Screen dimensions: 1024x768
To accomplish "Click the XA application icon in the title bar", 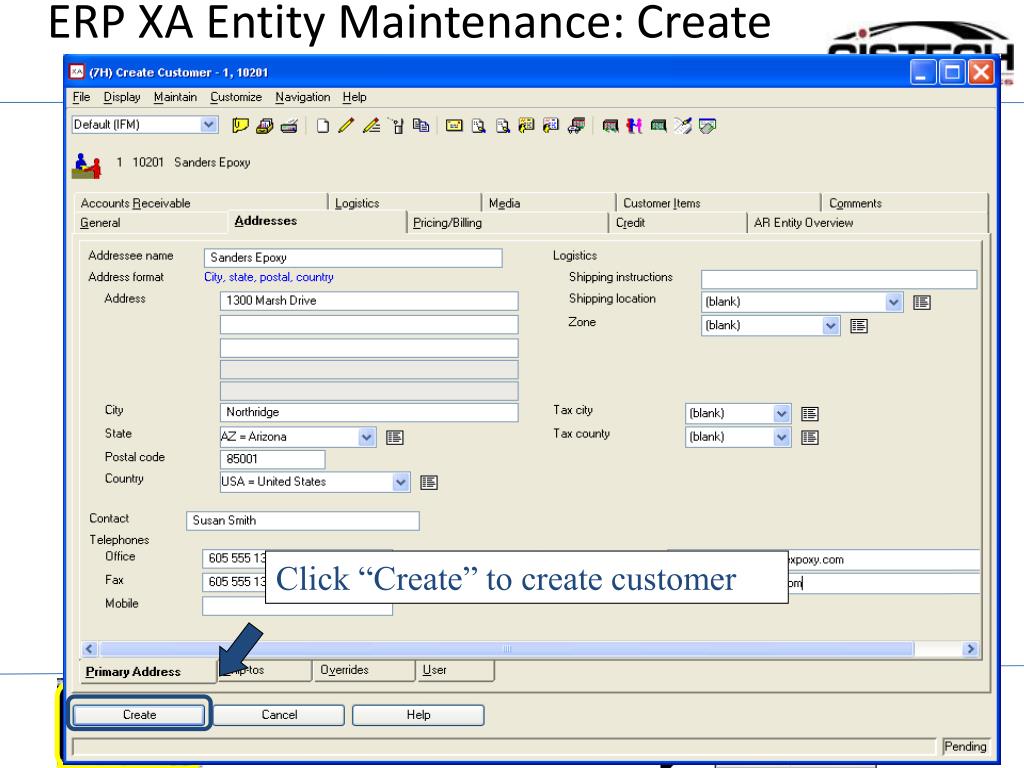I will click(x=77, y=72).
